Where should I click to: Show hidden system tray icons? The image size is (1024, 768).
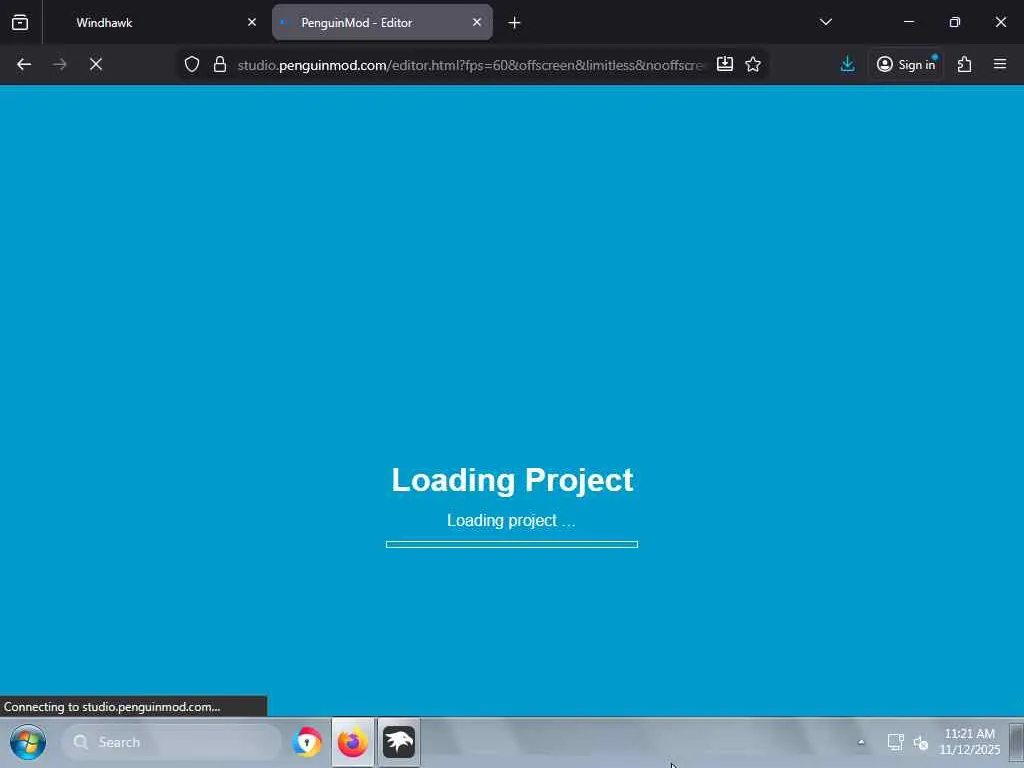pyautogui.click(x=861, y=743)
